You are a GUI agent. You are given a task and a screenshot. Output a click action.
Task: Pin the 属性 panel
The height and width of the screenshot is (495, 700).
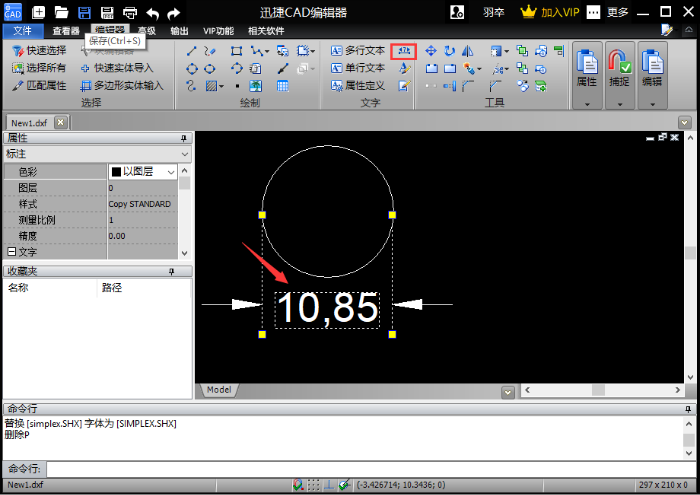(x=183, y=138)
